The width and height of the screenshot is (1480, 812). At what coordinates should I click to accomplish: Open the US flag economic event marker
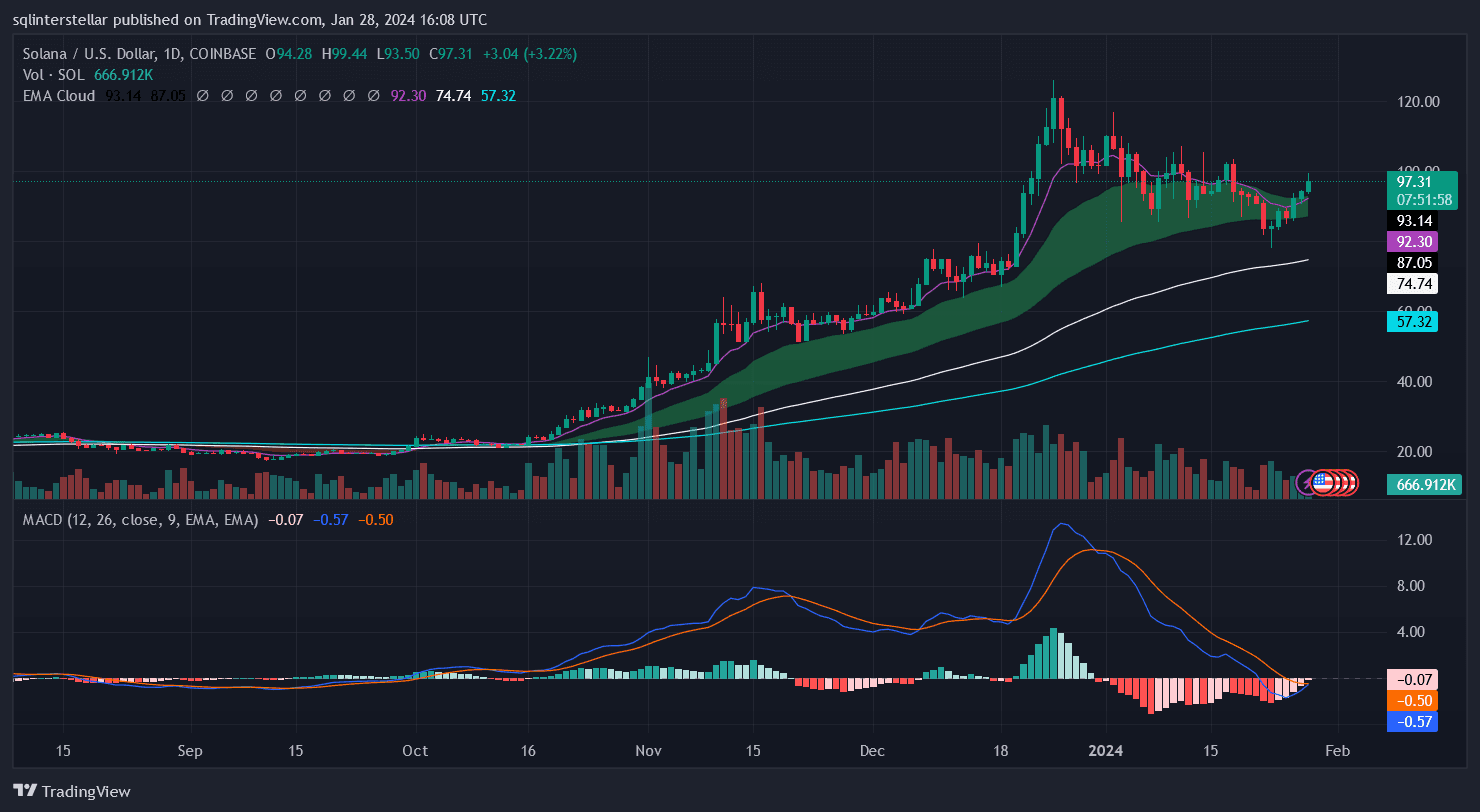[x=1322, y=482]
